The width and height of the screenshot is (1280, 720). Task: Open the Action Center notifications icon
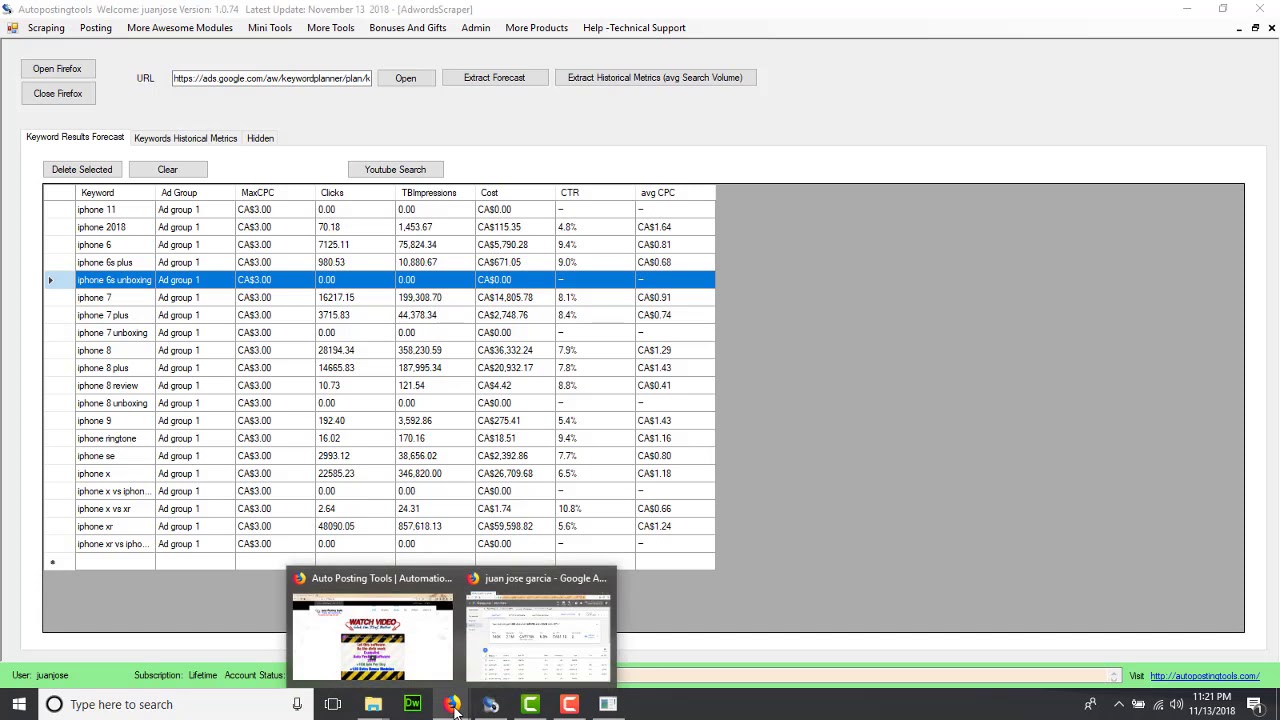click(x=1257, y=704)
